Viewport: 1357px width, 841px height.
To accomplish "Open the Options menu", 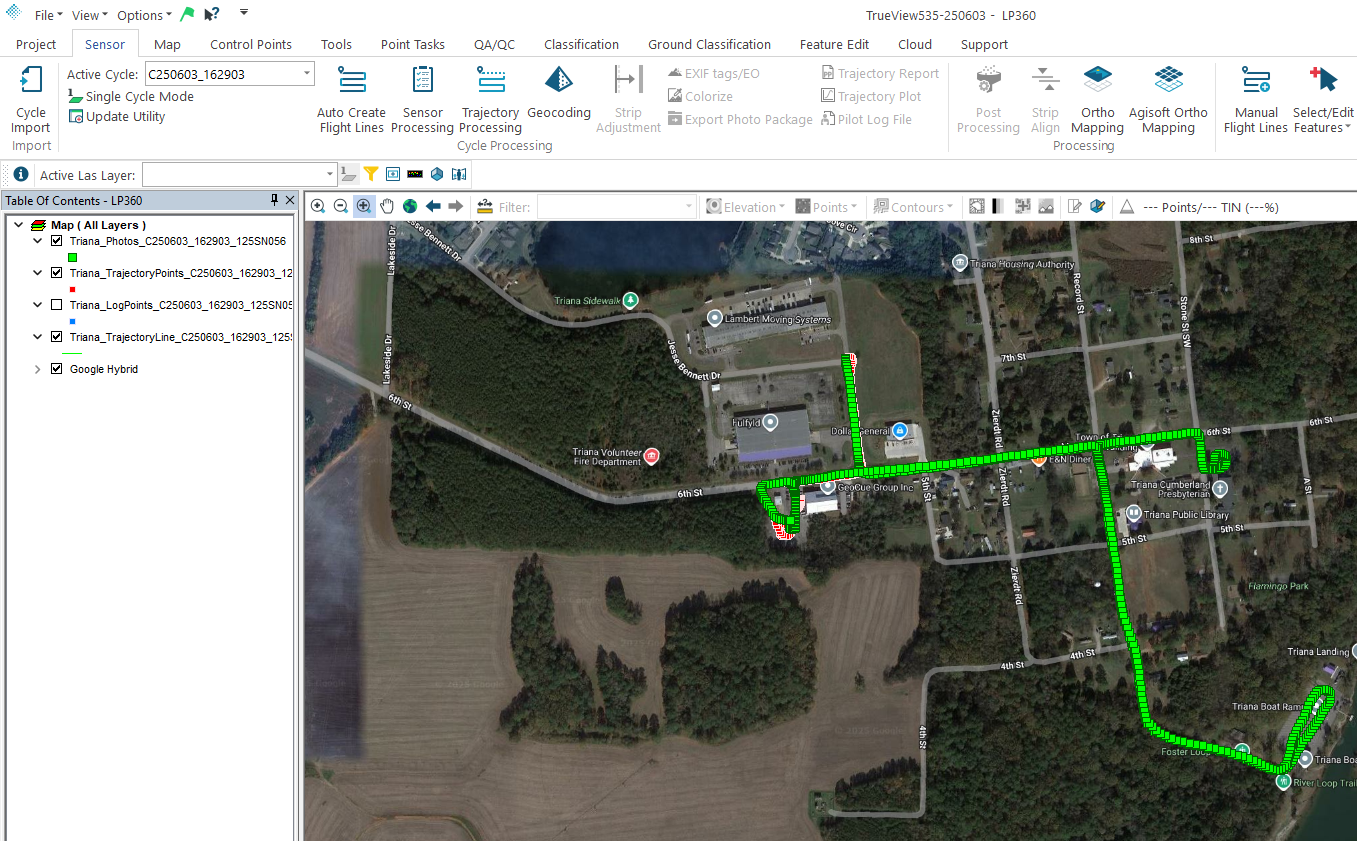I will (145, 15).
